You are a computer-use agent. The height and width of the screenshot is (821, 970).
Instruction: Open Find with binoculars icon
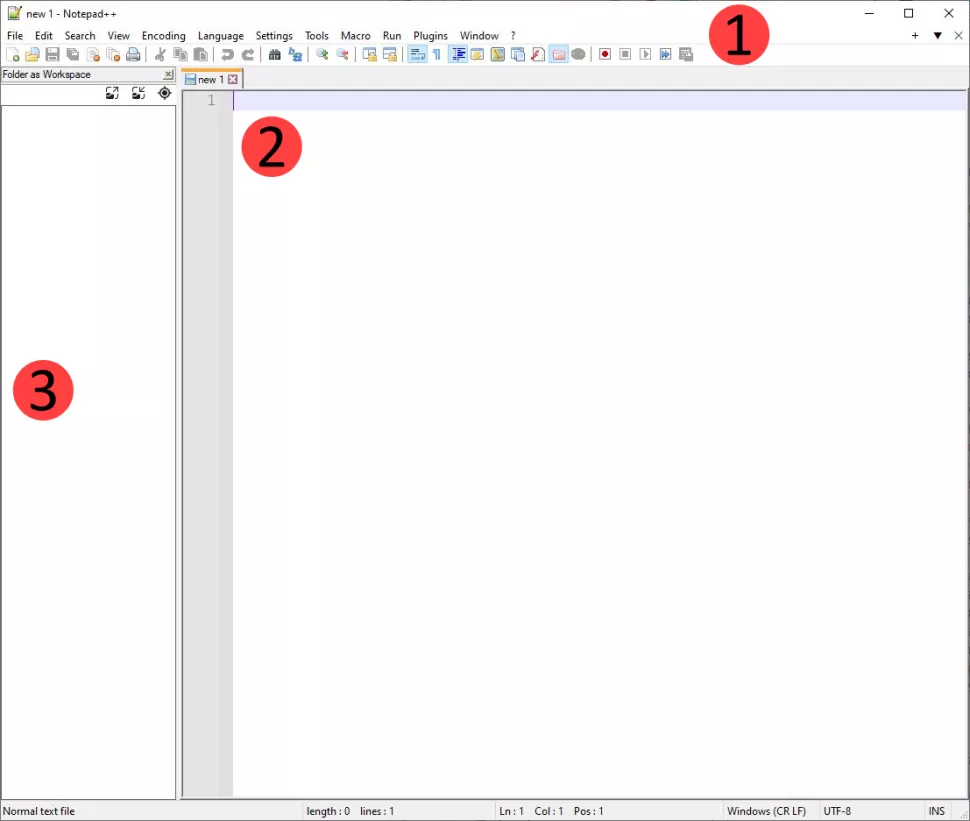(275, 54)
